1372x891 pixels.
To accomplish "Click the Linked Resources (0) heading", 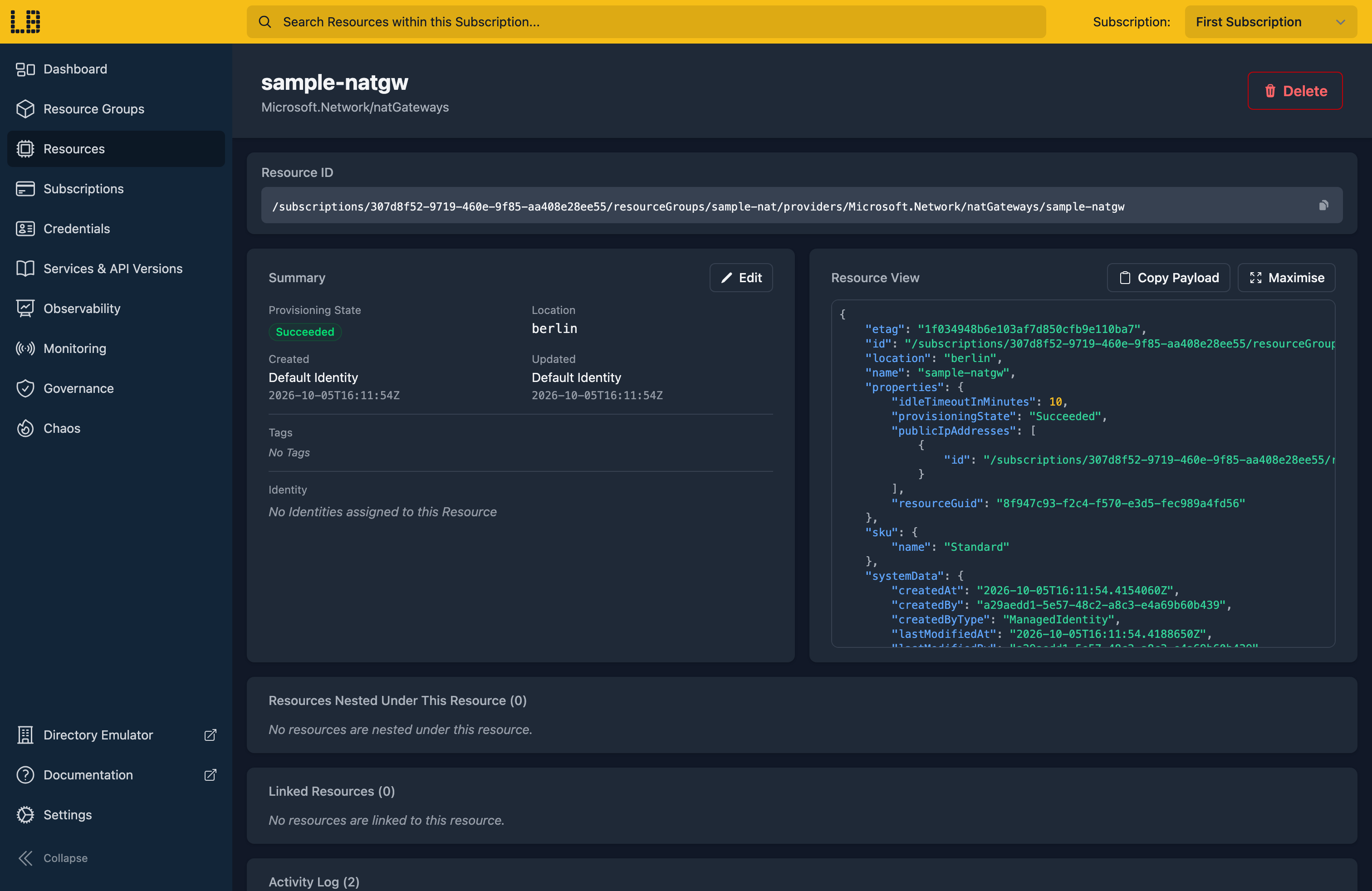I will tap(332, 791).
